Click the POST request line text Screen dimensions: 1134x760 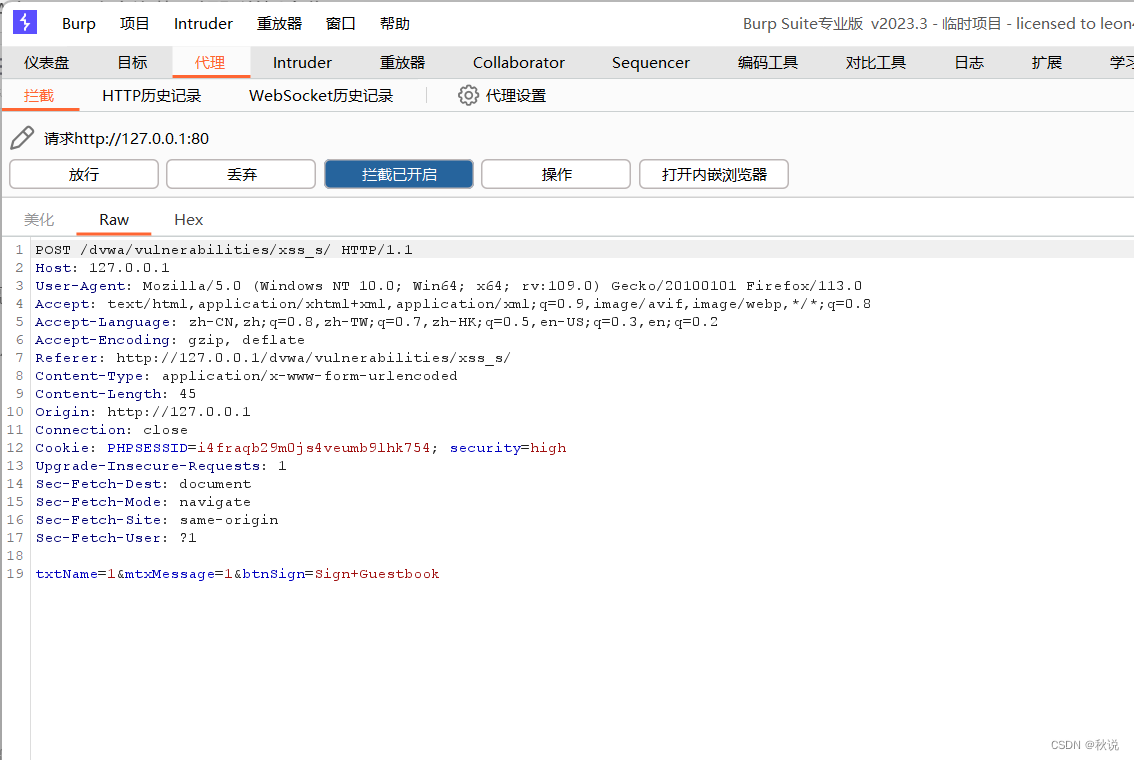[223, 249]
